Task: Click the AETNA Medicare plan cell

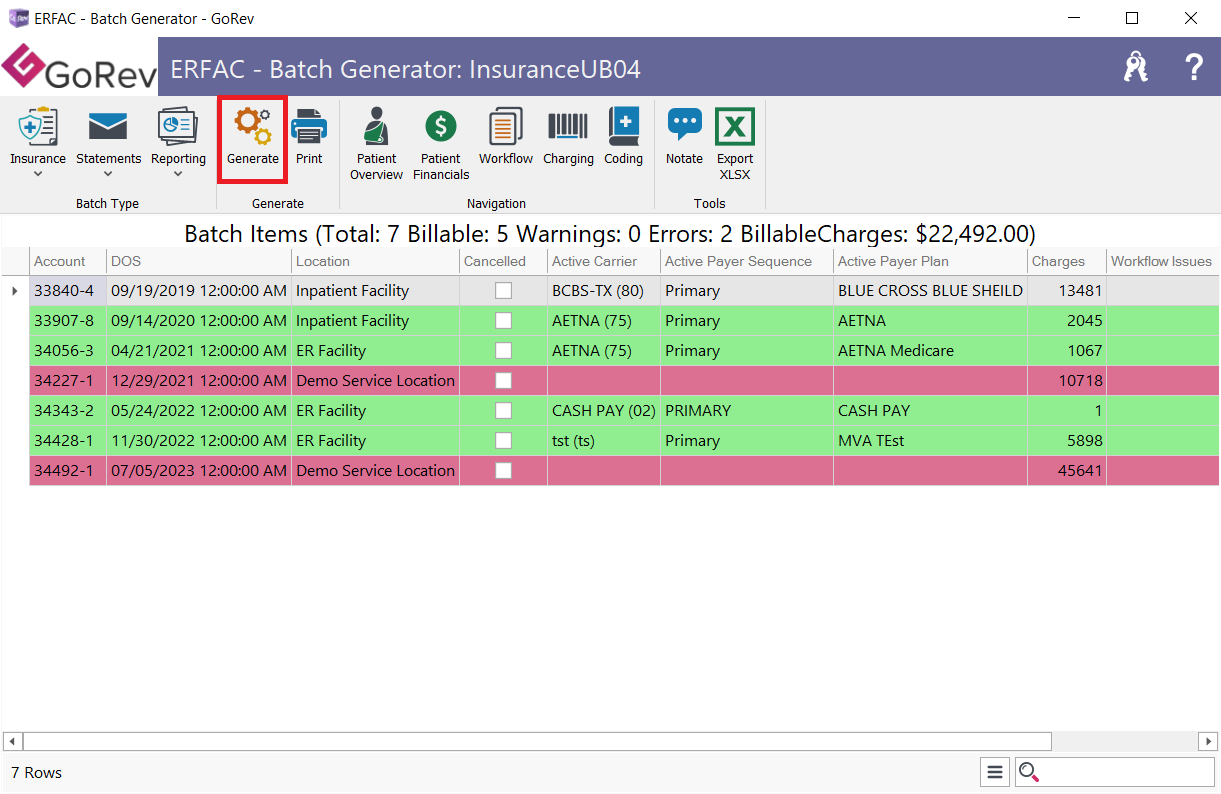Action: pyautogui.click(x=930, y=351)
